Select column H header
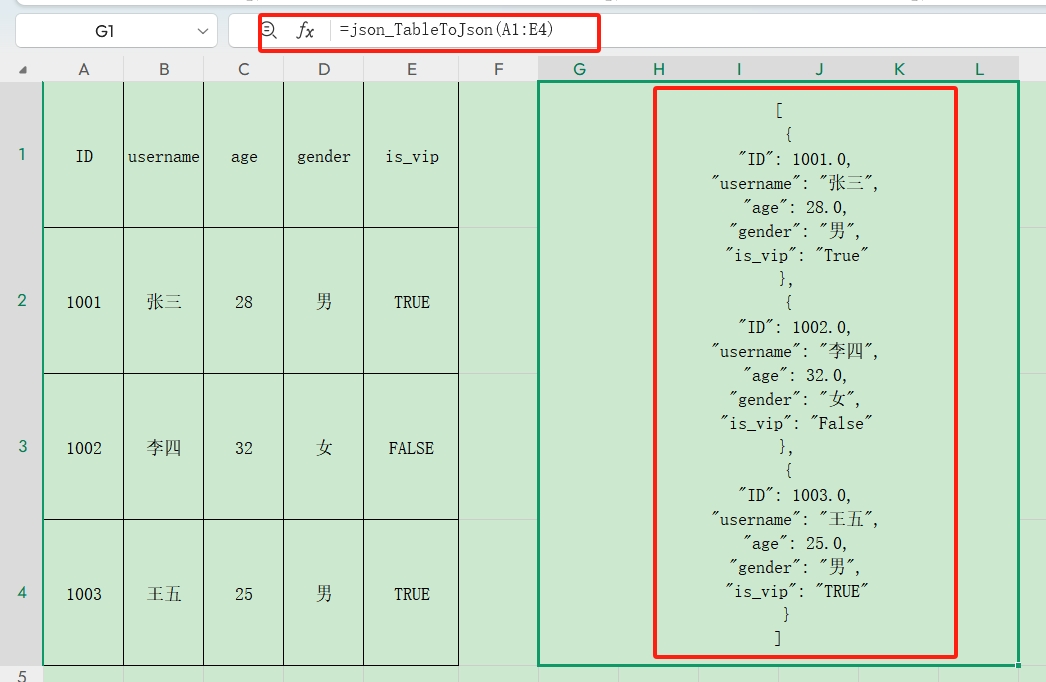1046x682 pixels. pyautogui.click(x=658, y=69)
